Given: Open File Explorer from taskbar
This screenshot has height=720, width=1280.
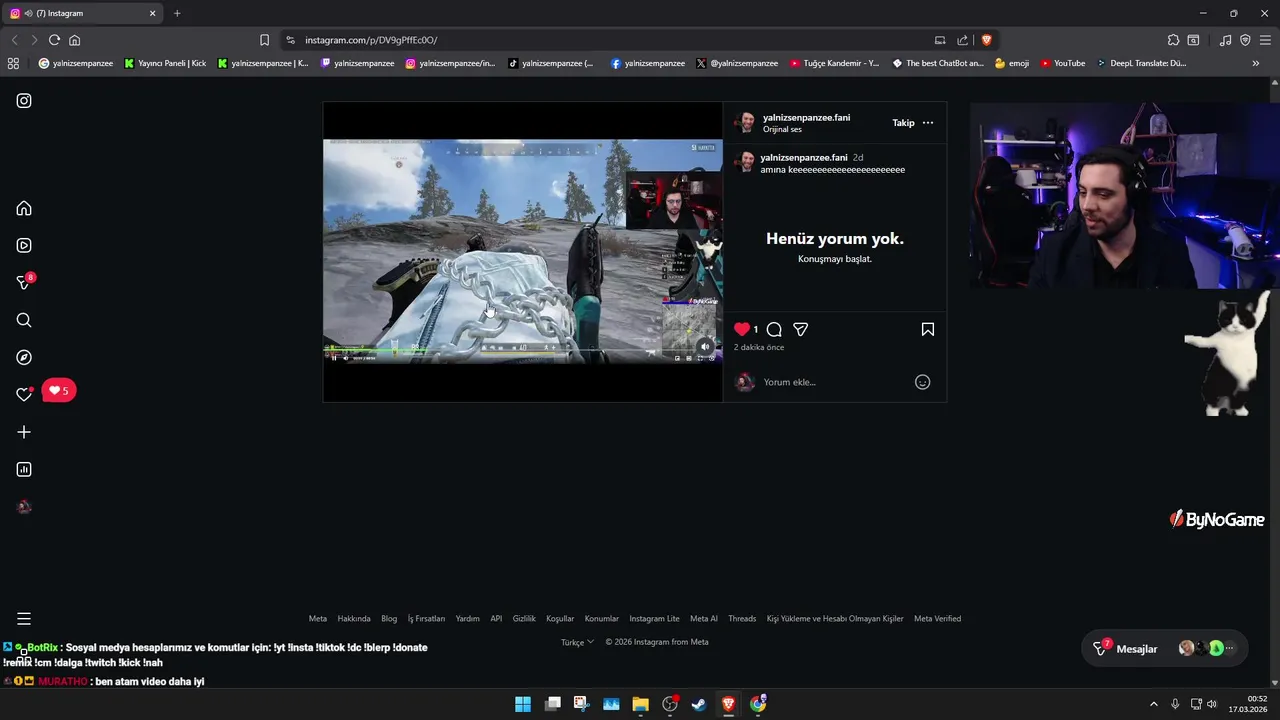Looking at the screenshot, I should coord(640,704).
